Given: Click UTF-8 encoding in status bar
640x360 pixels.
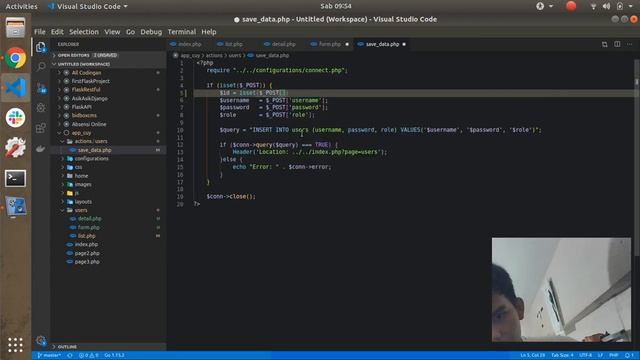Looking at the screenshot, I should (x=585, y=356).
